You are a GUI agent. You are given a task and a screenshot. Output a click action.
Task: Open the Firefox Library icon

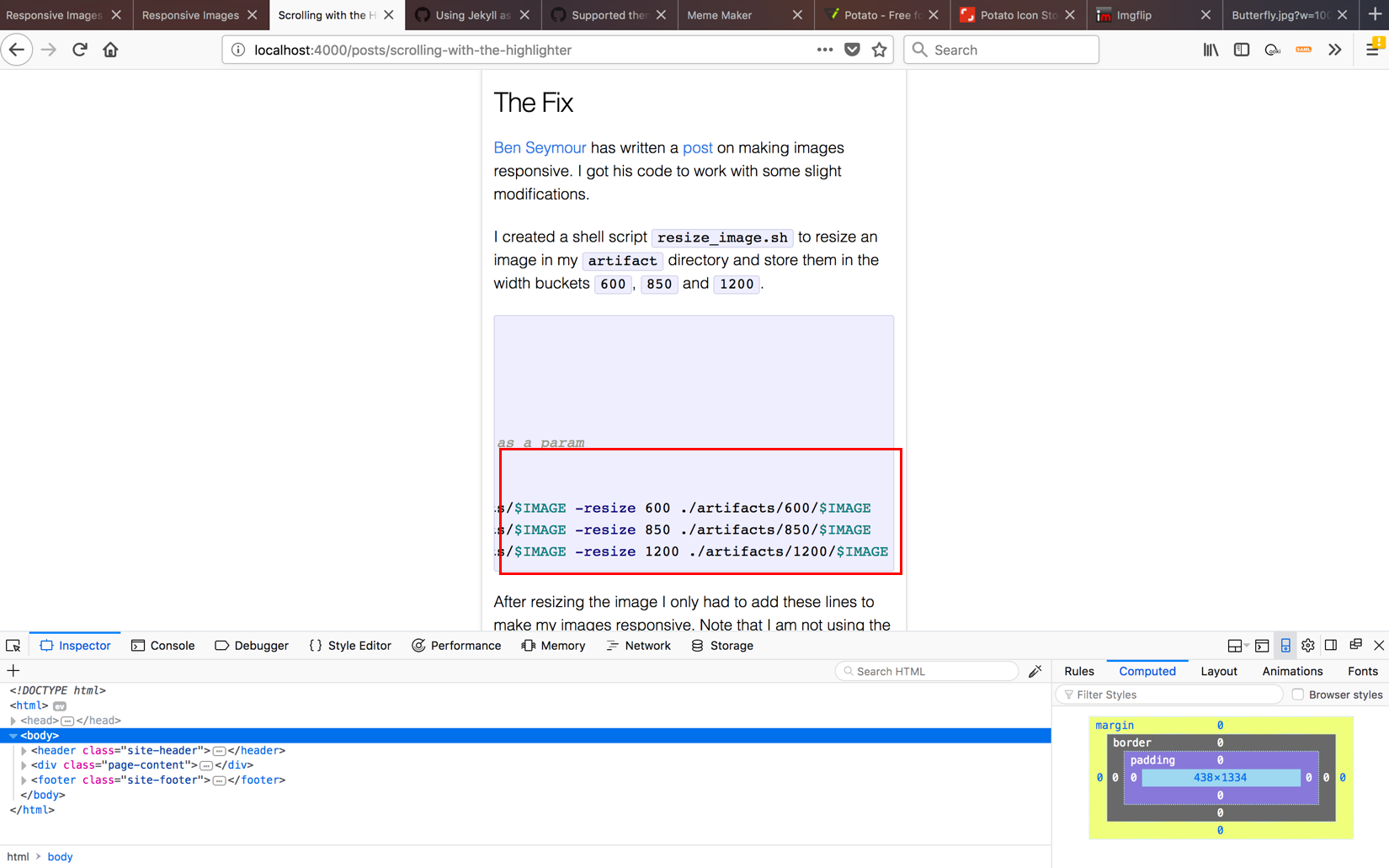(1211, 50)
